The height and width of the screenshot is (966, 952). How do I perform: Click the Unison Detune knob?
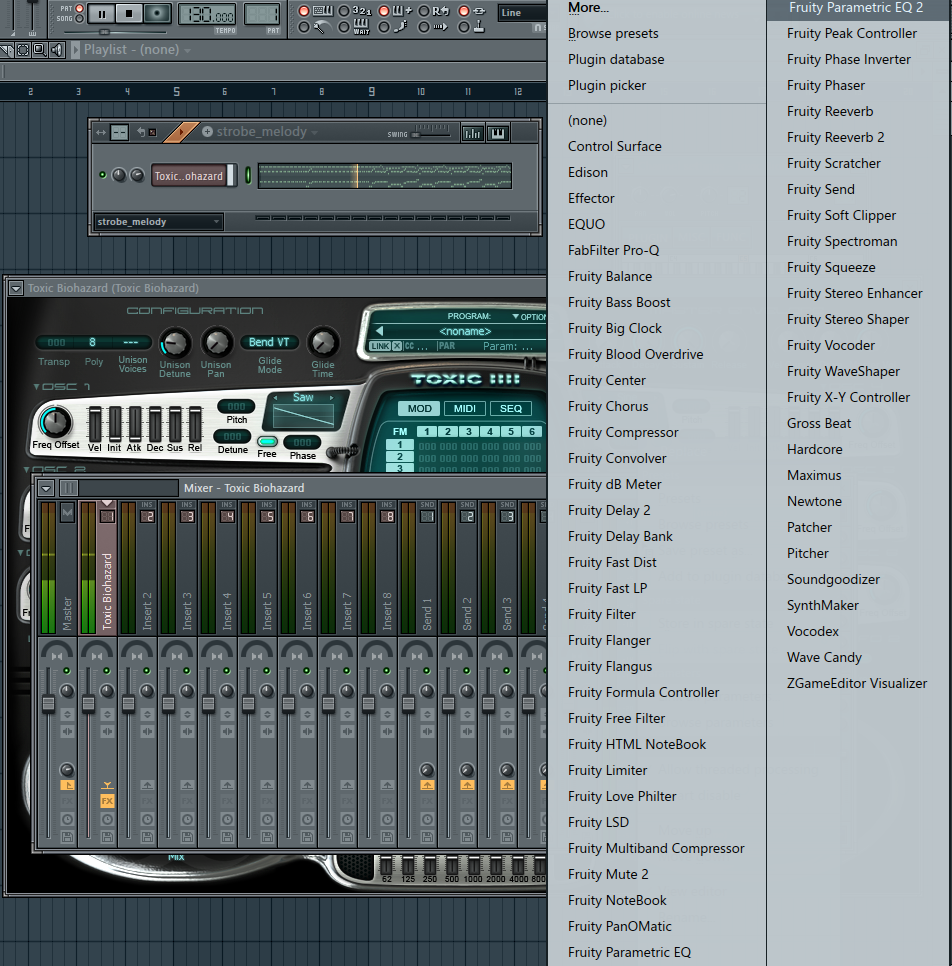click(x=175, y=343)
